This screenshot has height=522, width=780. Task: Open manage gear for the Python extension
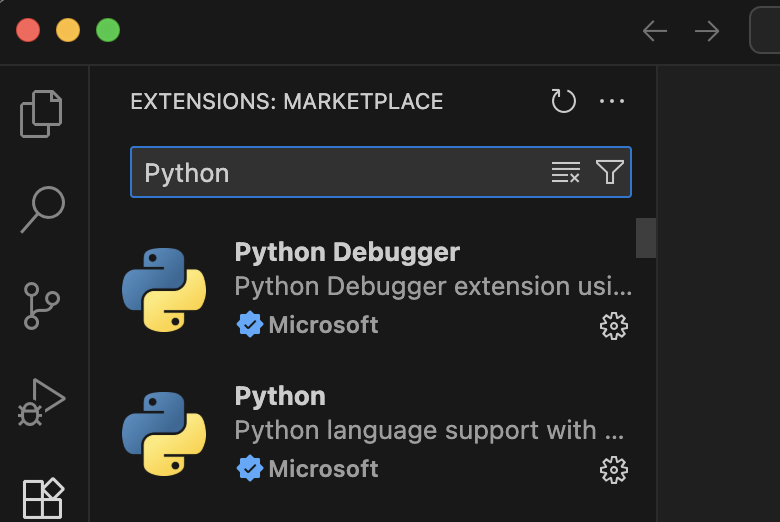click(614, 470)
